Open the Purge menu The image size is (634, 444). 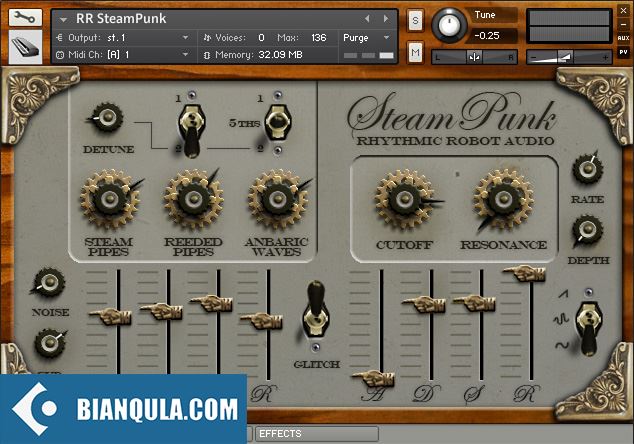pyautogui.click(x=367, y=38)
